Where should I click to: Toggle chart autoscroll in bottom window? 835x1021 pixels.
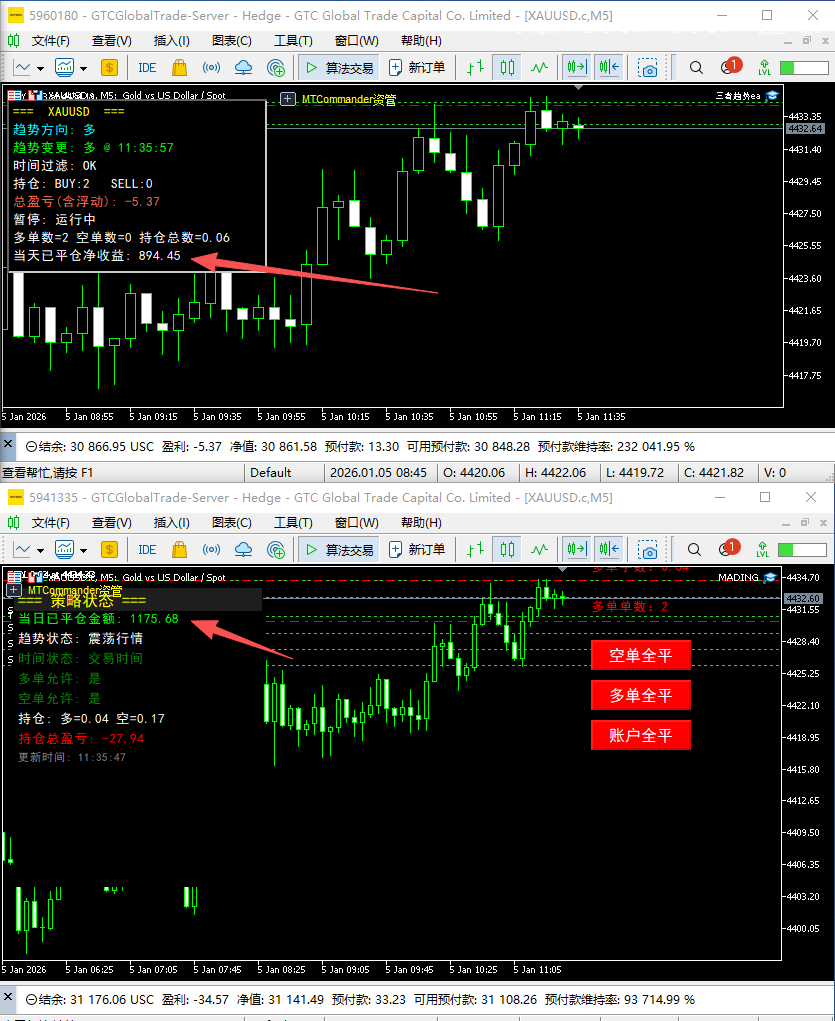coord(610,550)
